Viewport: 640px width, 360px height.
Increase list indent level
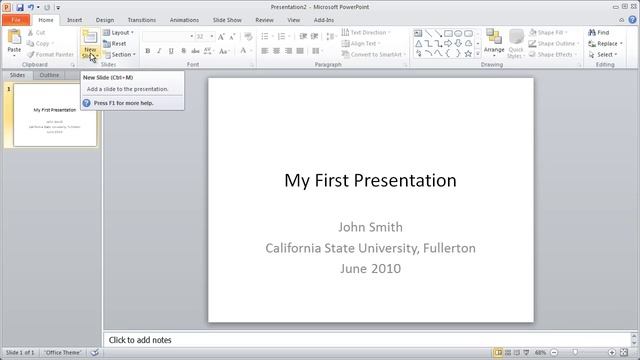tap(314, 37)
